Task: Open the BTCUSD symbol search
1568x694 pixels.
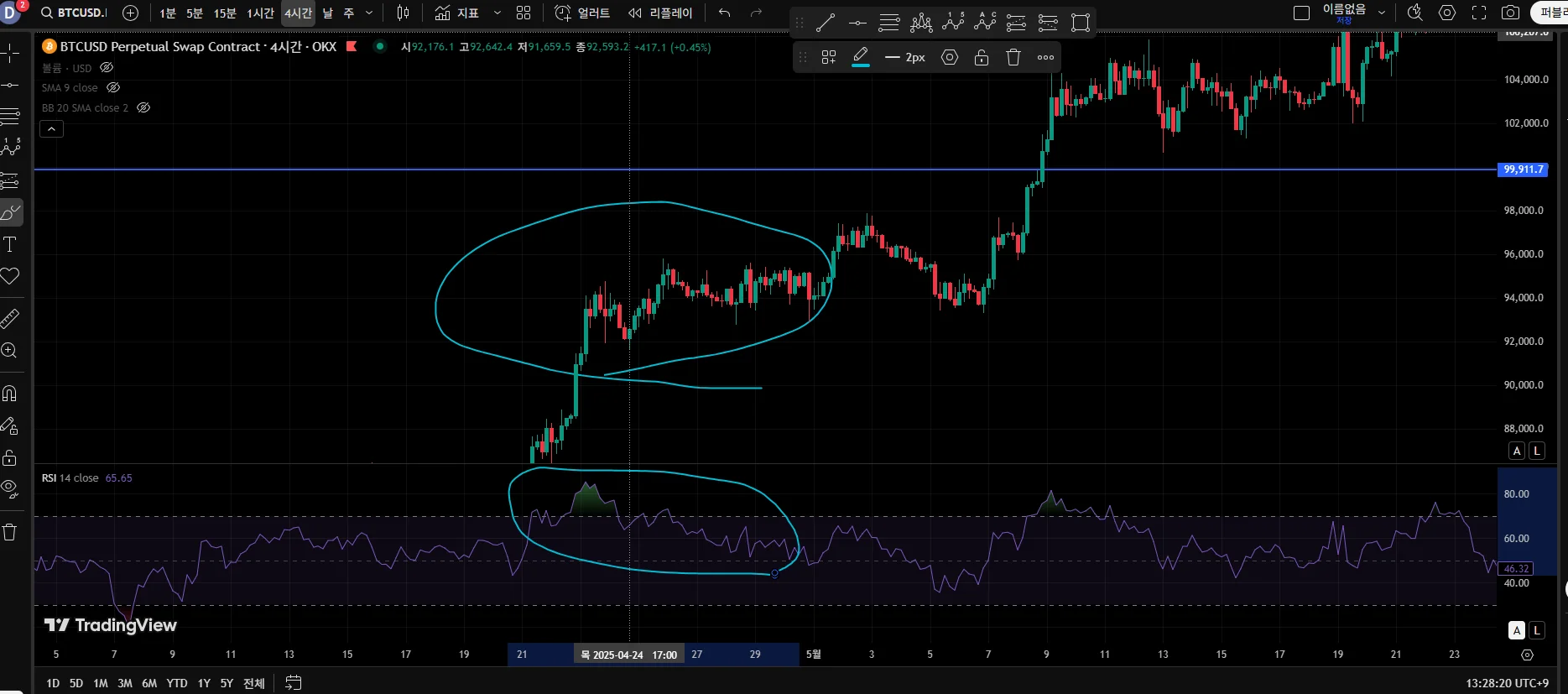Action: pos(74,13)
